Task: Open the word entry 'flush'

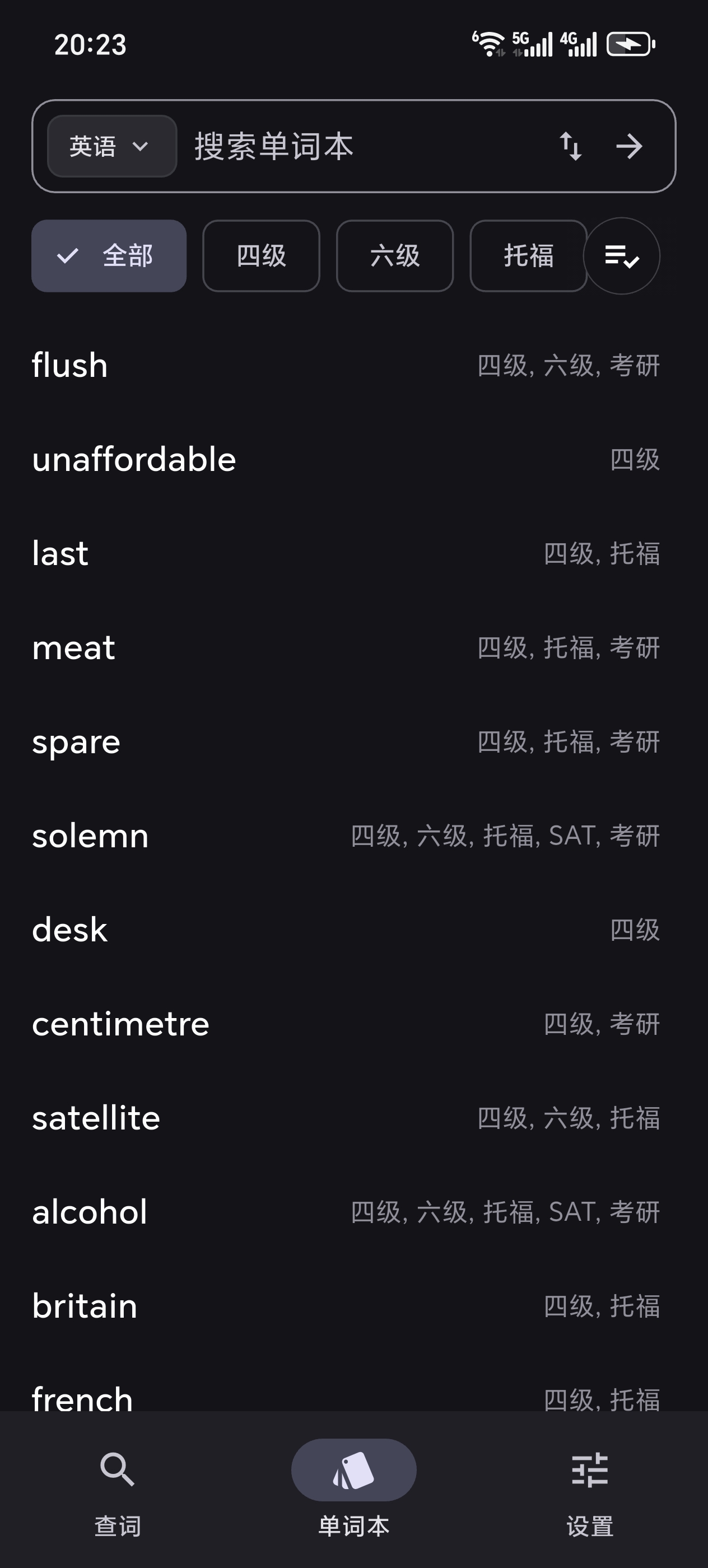Action: point(70,365)
